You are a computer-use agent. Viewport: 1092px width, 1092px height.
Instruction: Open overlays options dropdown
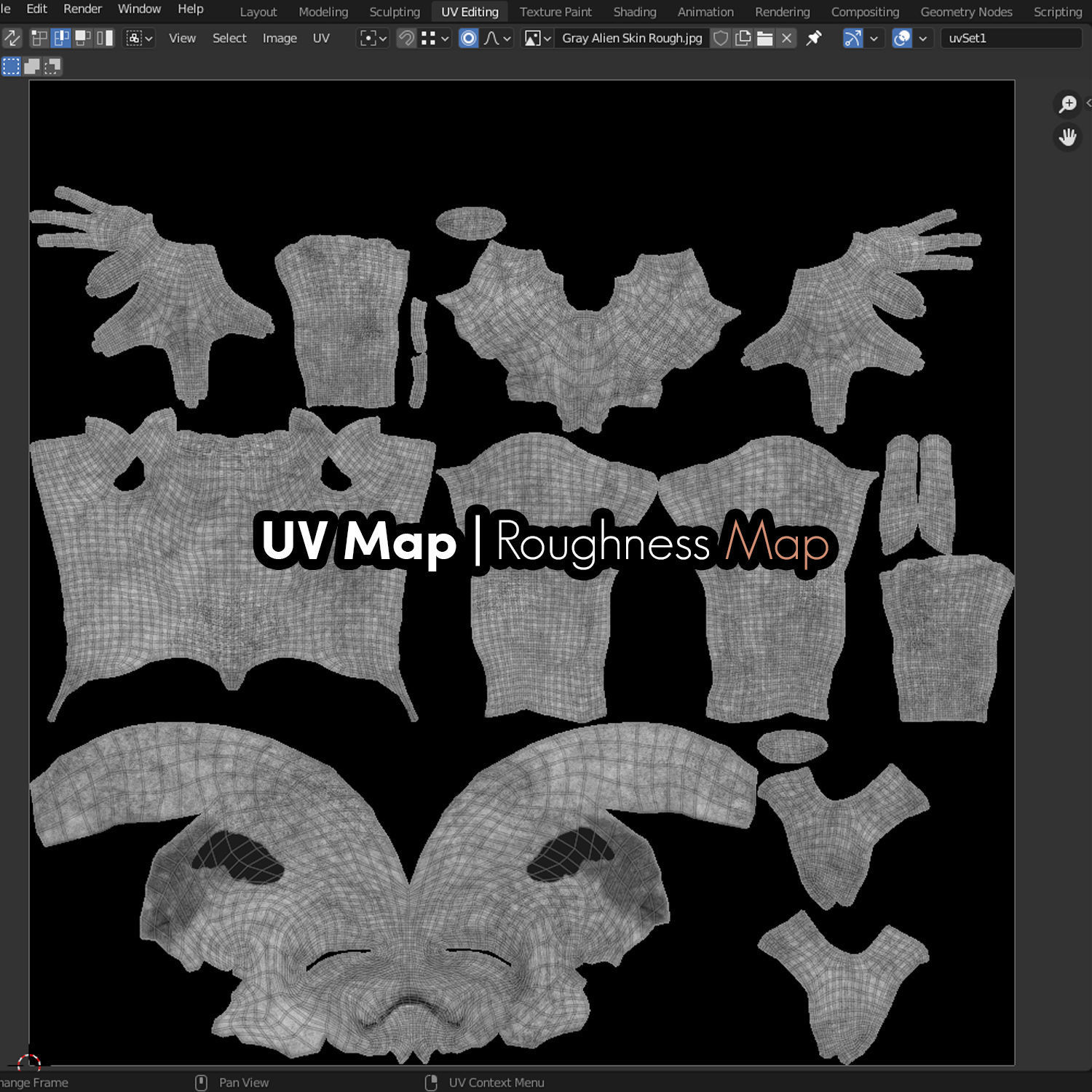click(923, 38)
